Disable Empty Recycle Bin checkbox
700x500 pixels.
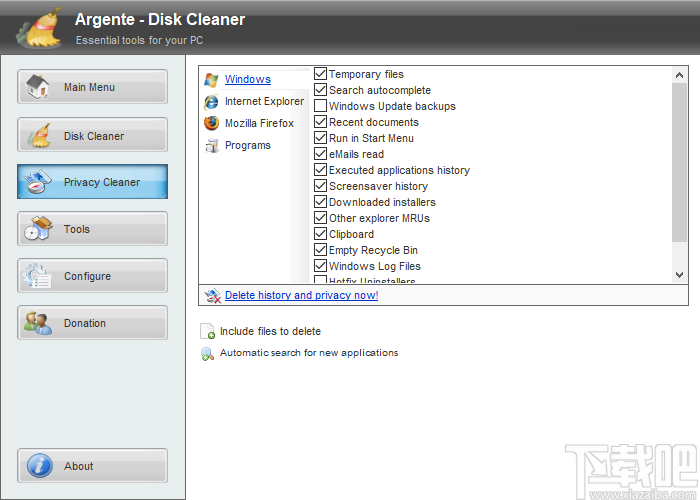point(320,250)
